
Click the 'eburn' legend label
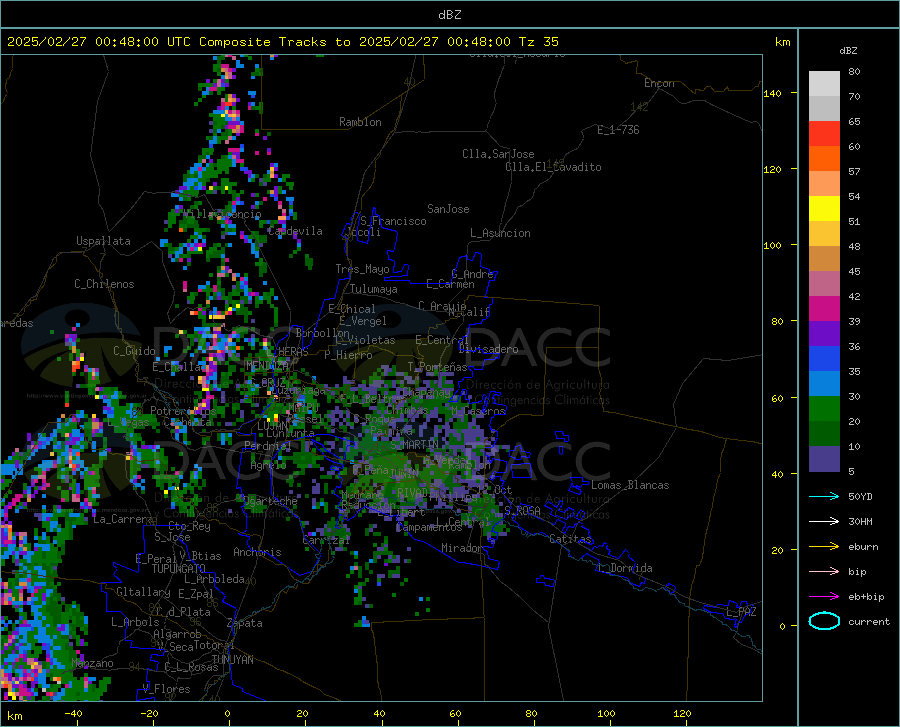pos(863,547)
